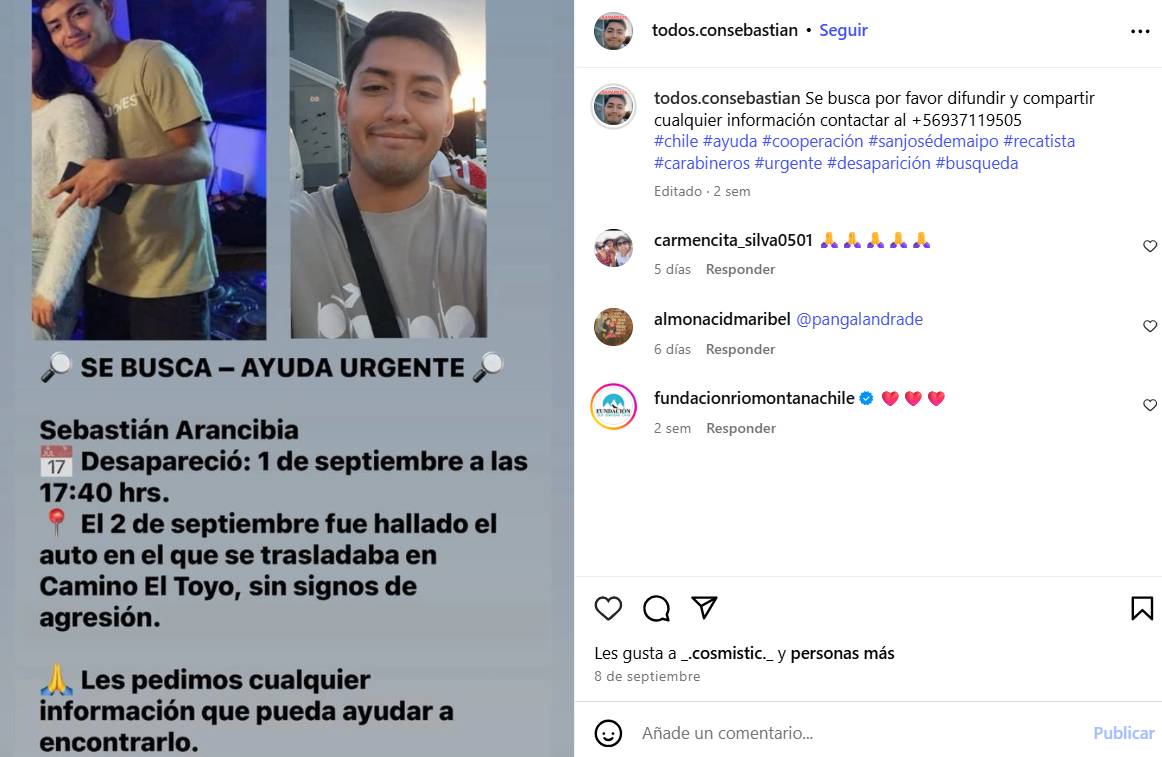Open comments with the speech bubble icon

click(x=656, y=608)
